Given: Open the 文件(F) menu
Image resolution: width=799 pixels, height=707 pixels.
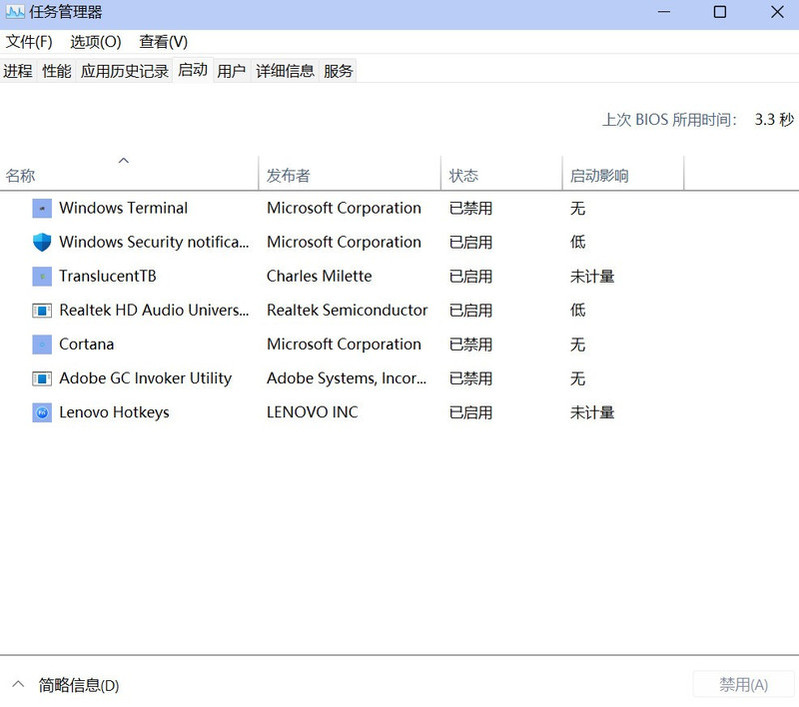Looking at the screenshot, I should coord(29,42).
